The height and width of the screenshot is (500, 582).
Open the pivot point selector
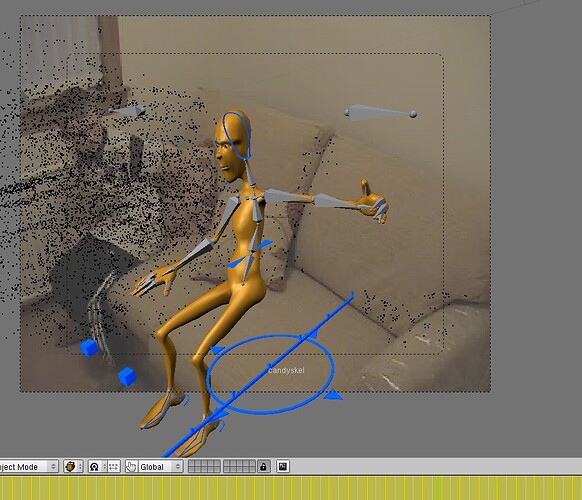pos(98,467)
